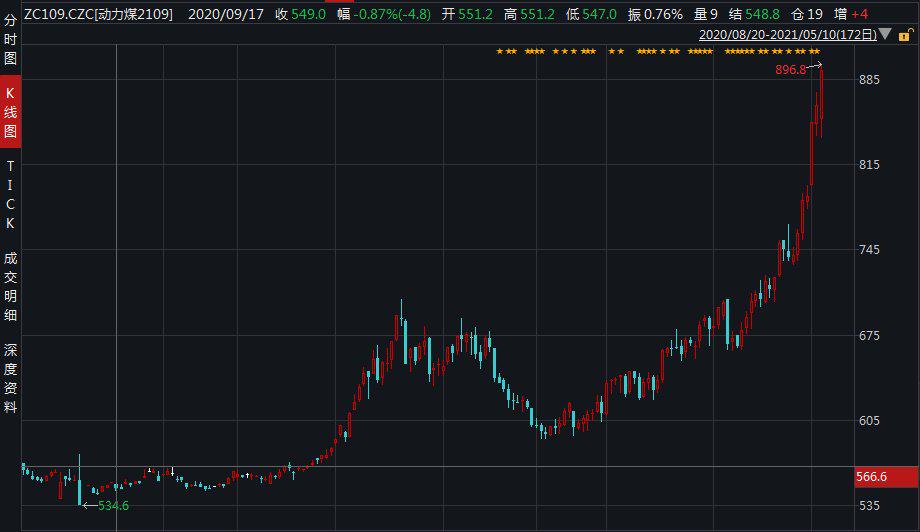The image size is (920, 532).
Task: Switch to the 分时图 tab
Action: (11, 39)
